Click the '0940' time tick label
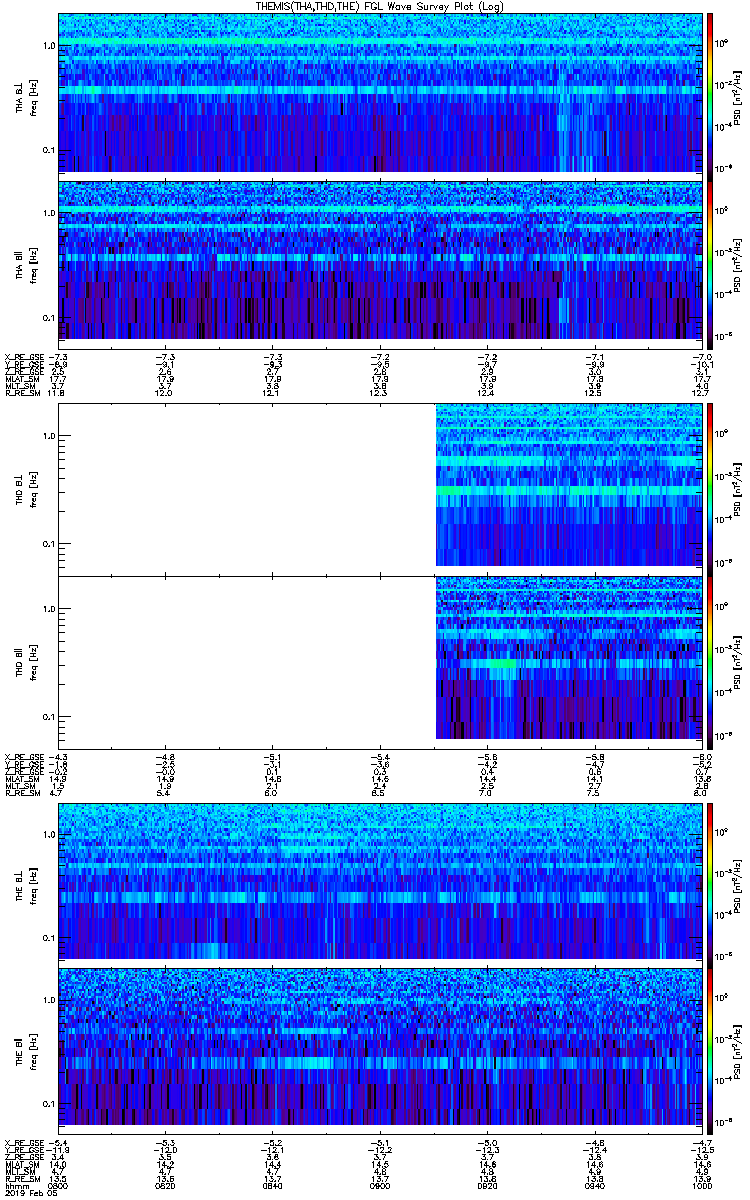Screen dimensions: 750x1200 coord(596,1186)
